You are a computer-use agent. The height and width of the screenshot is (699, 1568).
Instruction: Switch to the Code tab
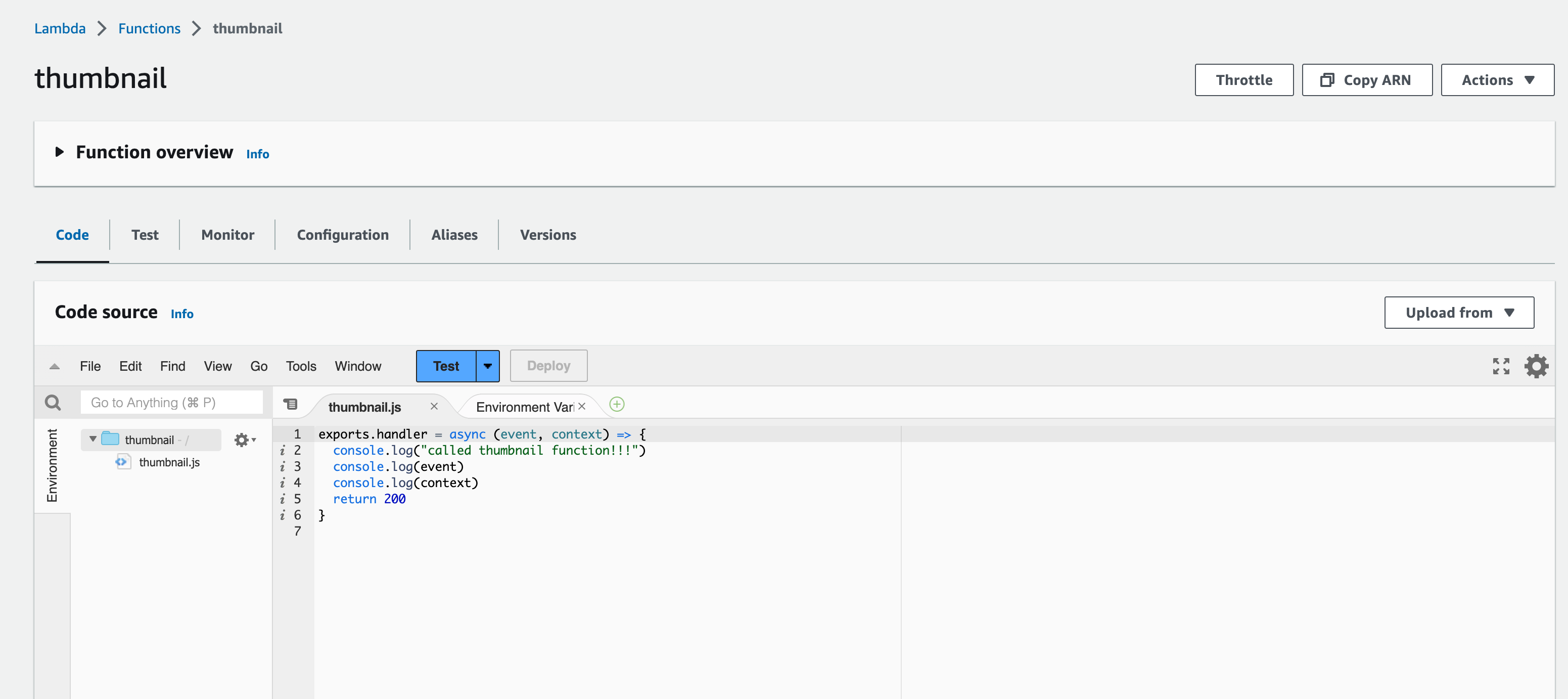pos(72,235)
